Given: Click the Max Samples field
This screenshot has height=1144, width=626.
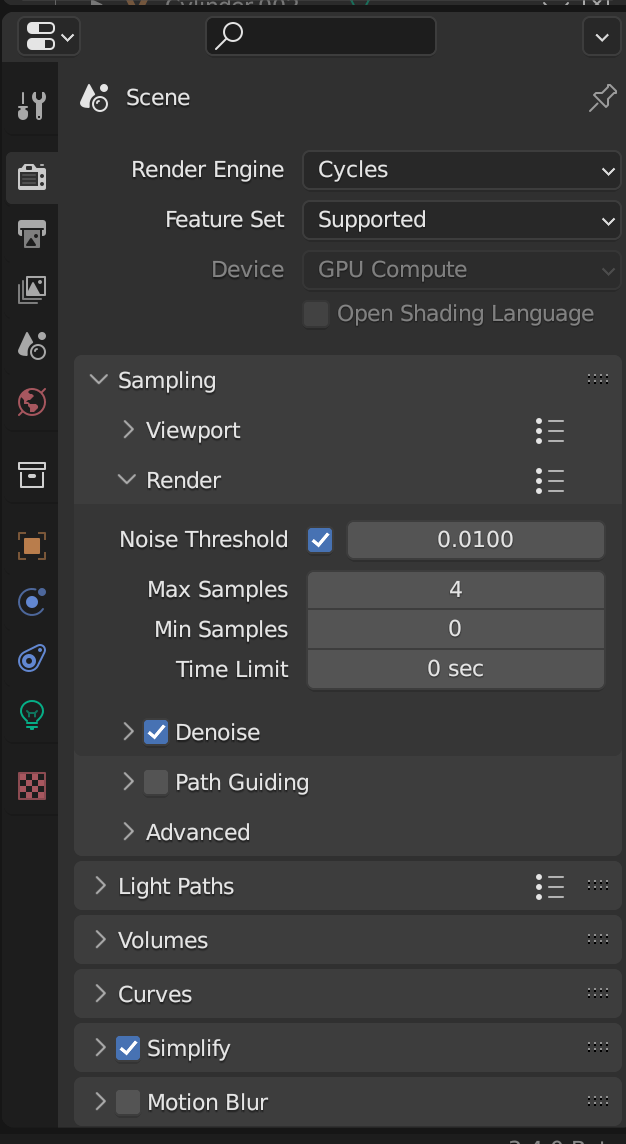Looking at the screenshot, I should pyautogui.click(x=455, y=590).
